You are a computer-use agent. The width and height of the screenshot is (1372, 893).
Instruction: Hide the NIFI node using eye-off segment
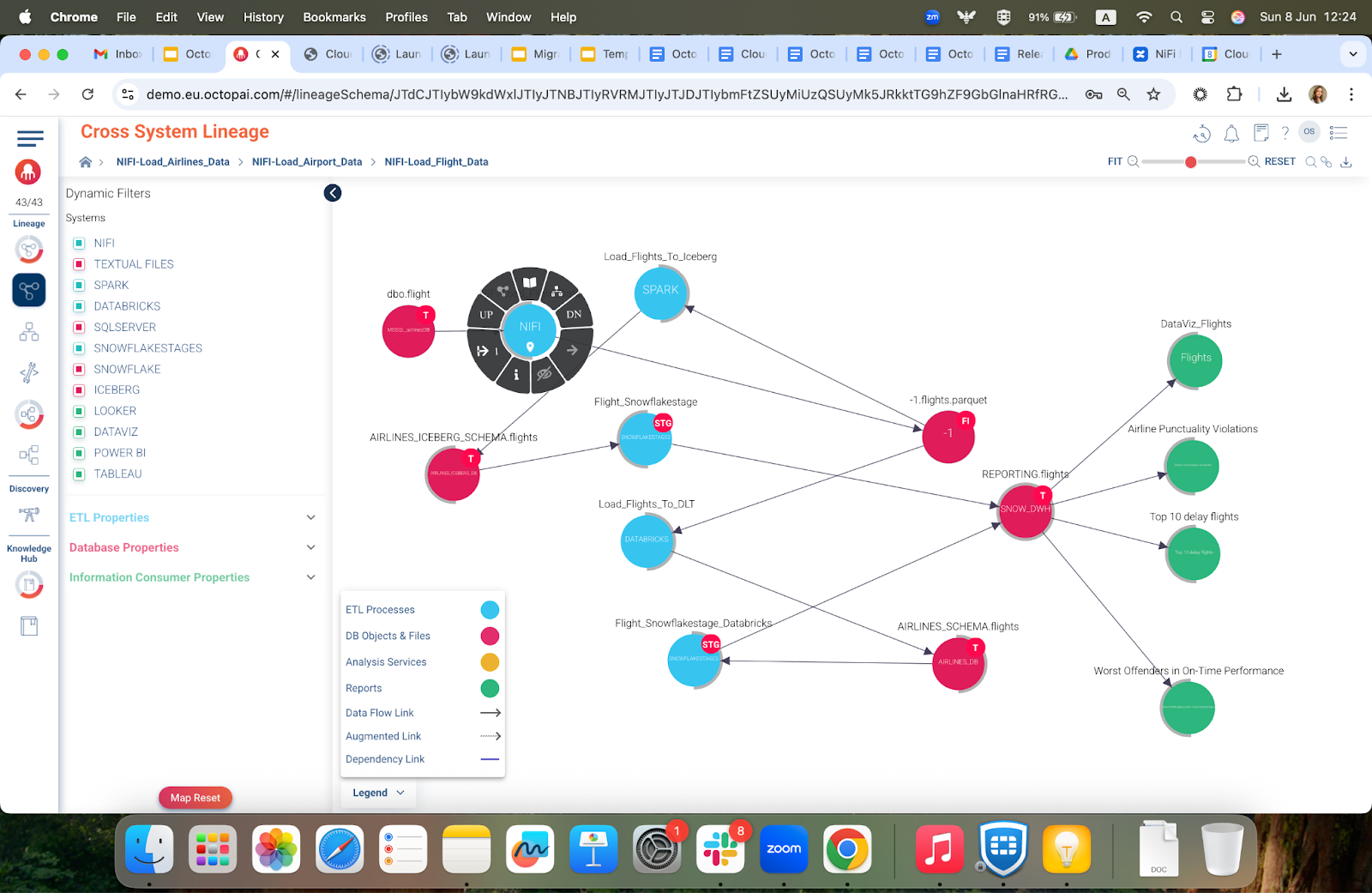pos(545,375)
